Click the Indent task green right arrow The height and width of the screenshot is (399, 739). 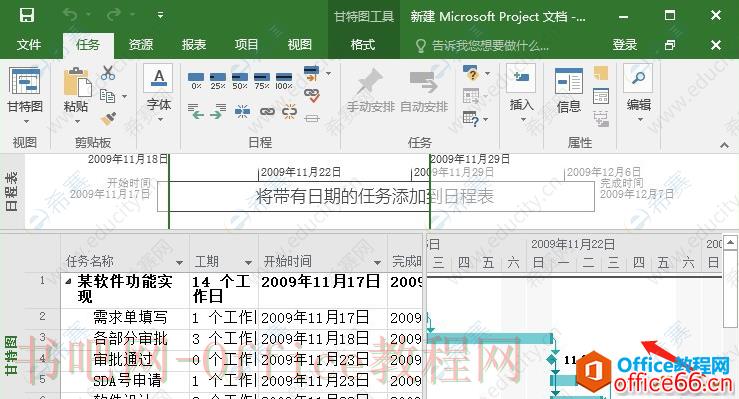(x=218, y=112)
